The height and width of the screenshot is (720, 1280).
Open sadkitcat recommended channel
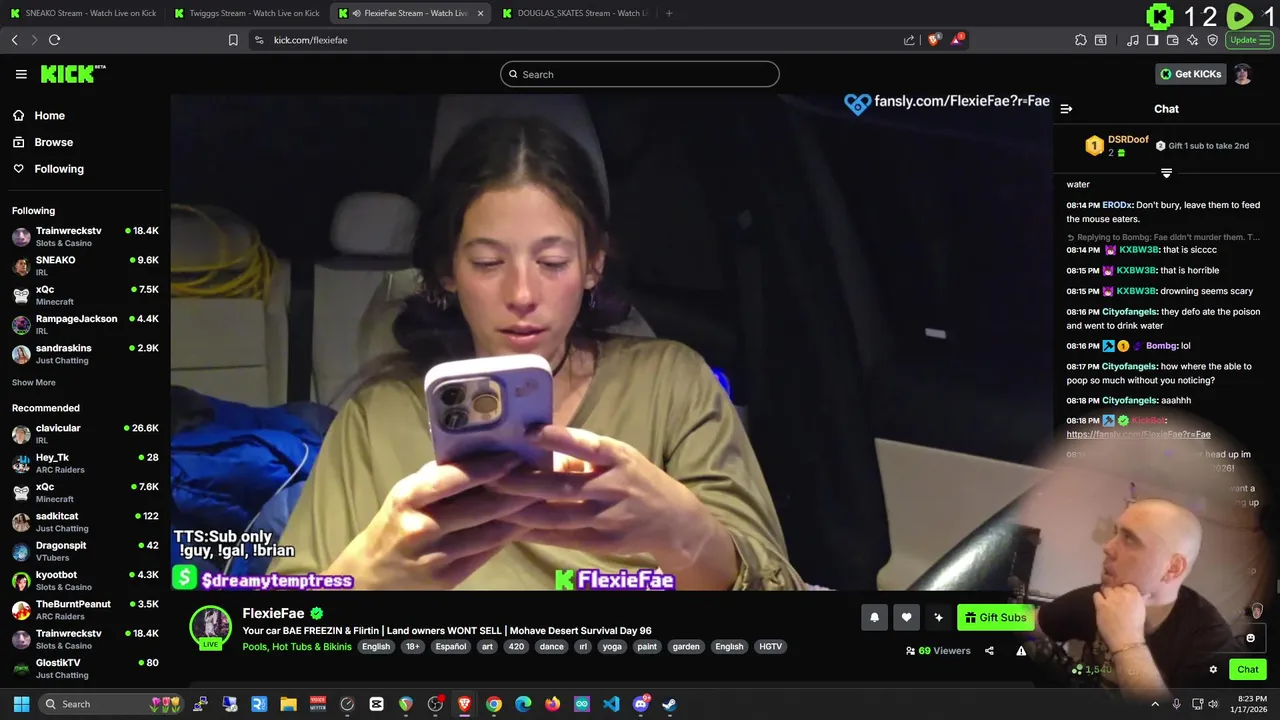[85, 521]
